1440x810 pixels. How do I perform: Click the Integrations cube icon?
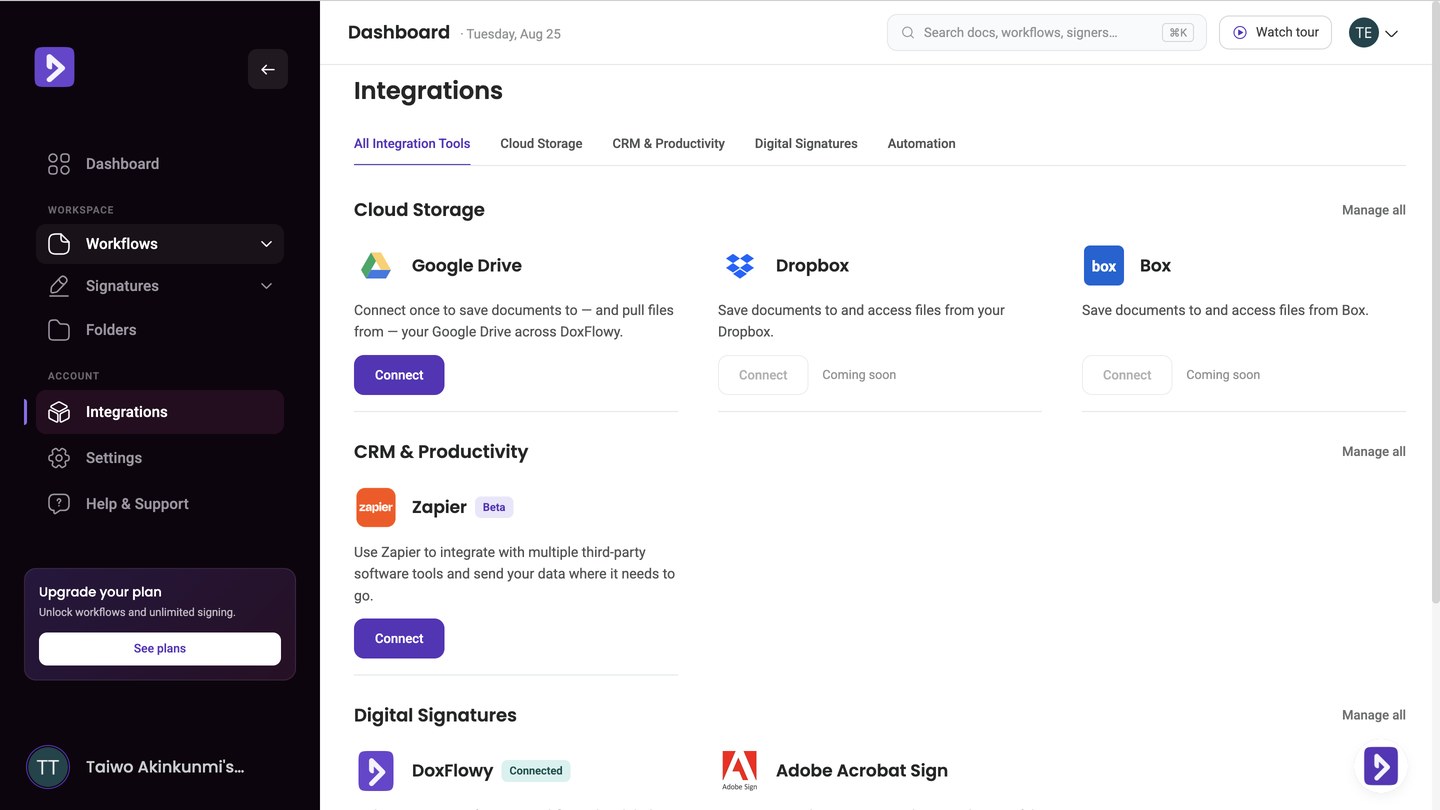coord(59,412)
